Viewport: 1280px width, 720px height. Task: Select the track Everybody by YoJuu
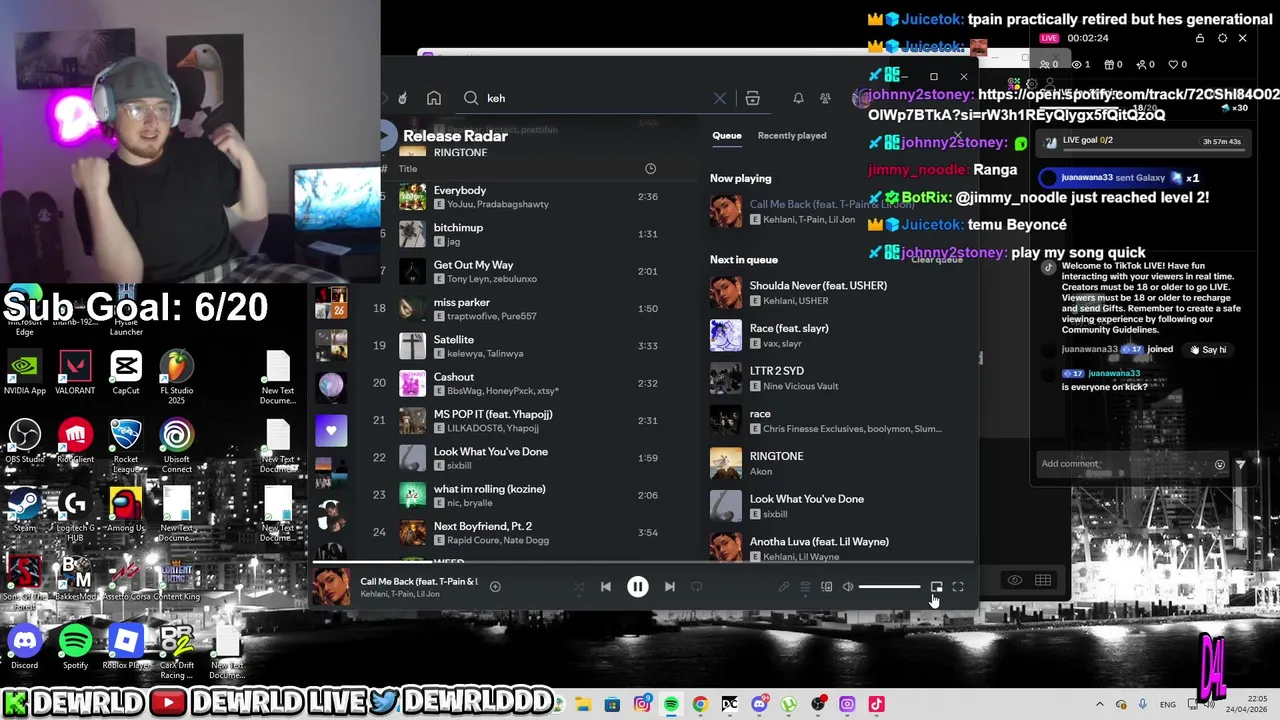pos(528,197)
